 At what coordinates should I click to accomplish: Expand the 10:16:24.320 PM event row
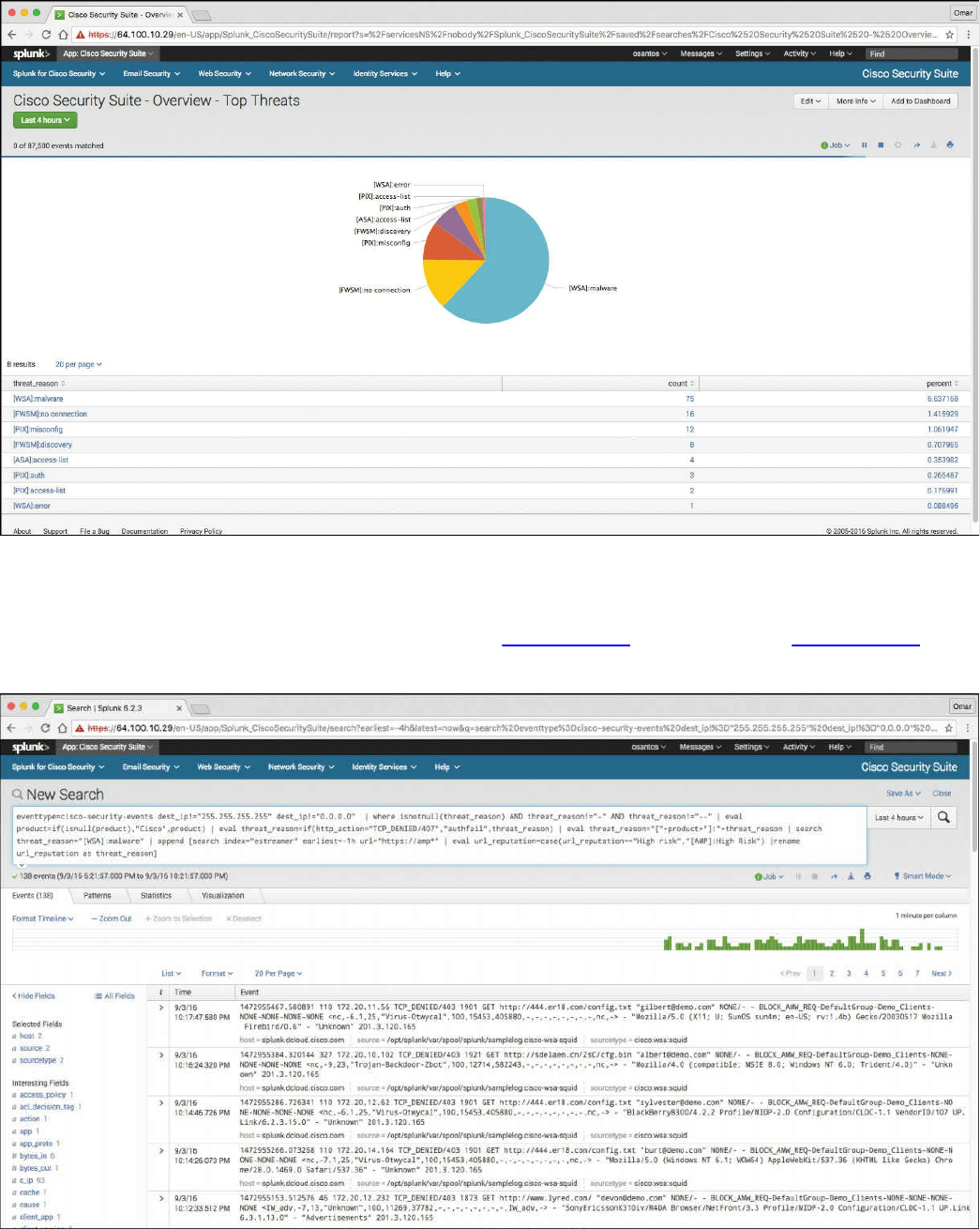point(161,1055)
